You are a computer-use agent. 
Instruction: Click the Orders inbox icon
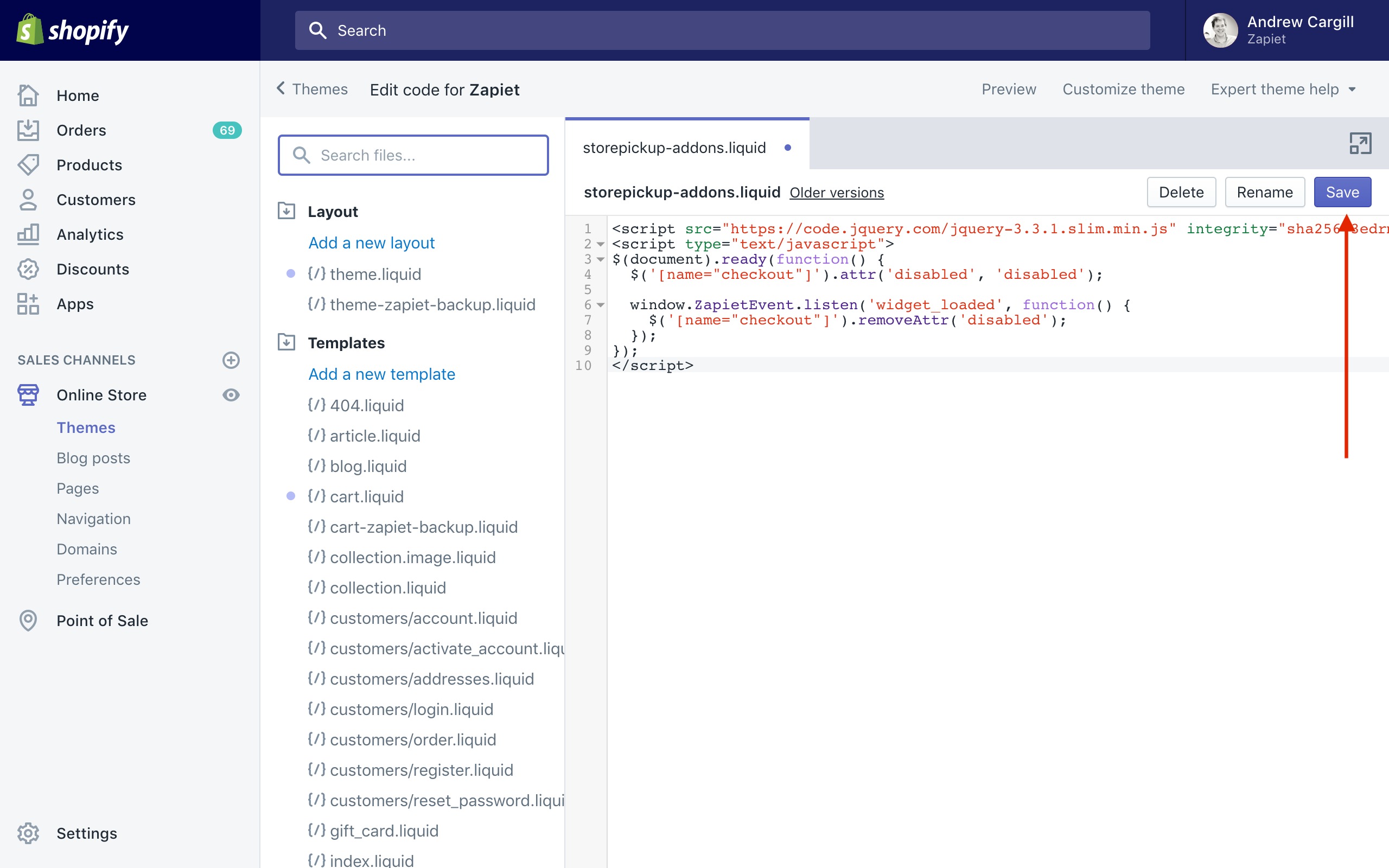(x=28, y=130)
